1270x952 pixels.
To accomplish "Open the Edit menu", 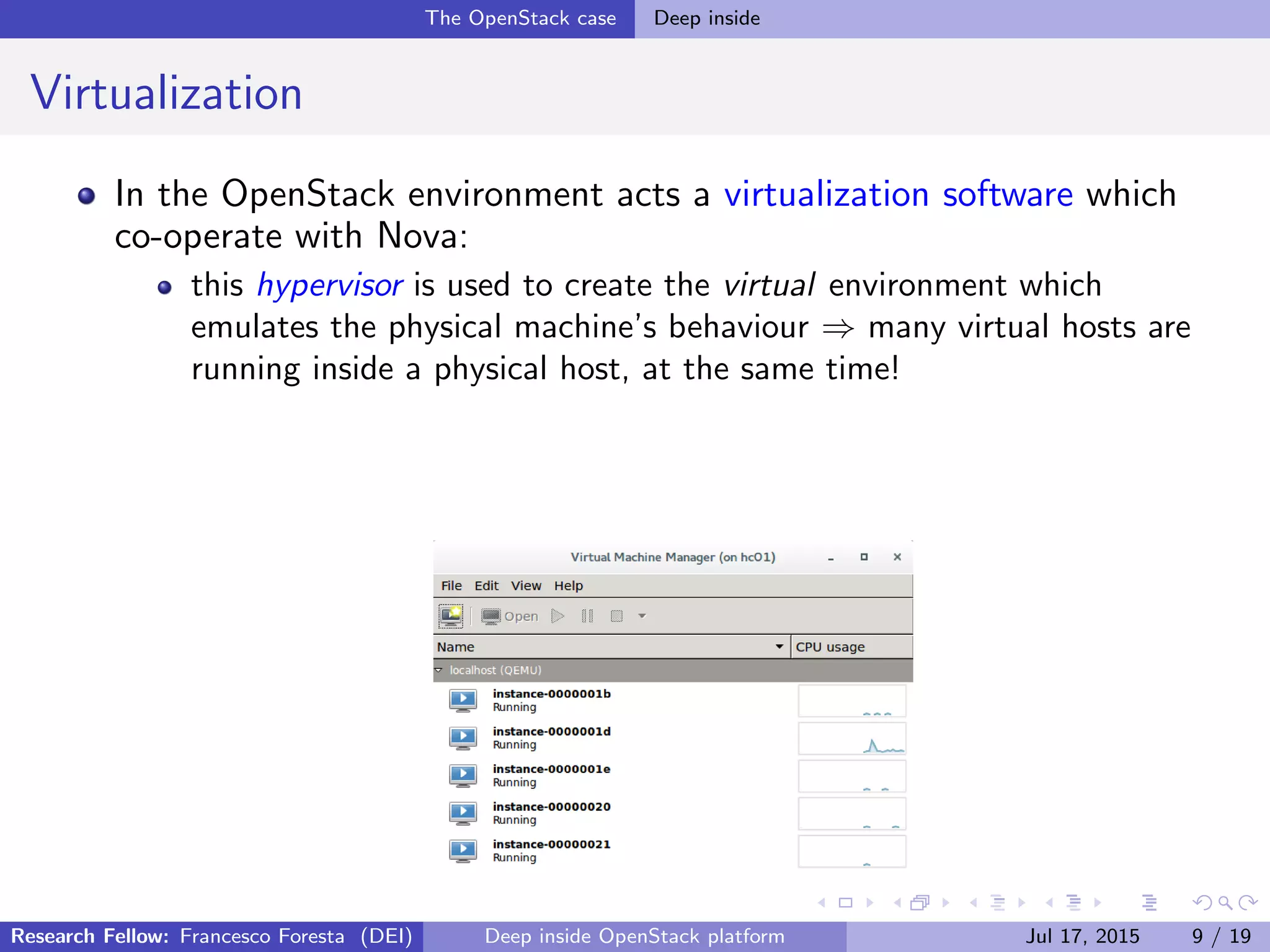I will (487, 586).
